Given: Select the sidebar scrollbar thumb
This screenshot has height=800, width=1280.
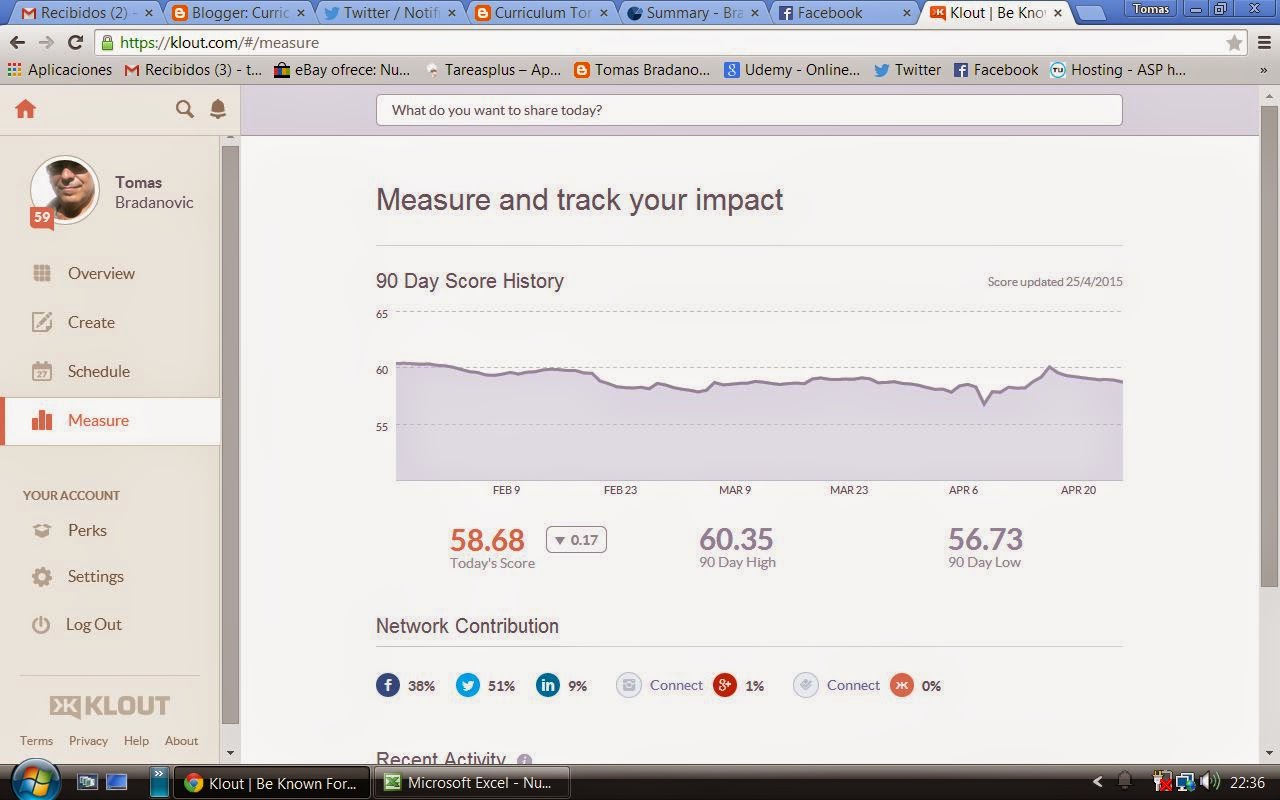Looking at the screenshot, I should point(230,435).
